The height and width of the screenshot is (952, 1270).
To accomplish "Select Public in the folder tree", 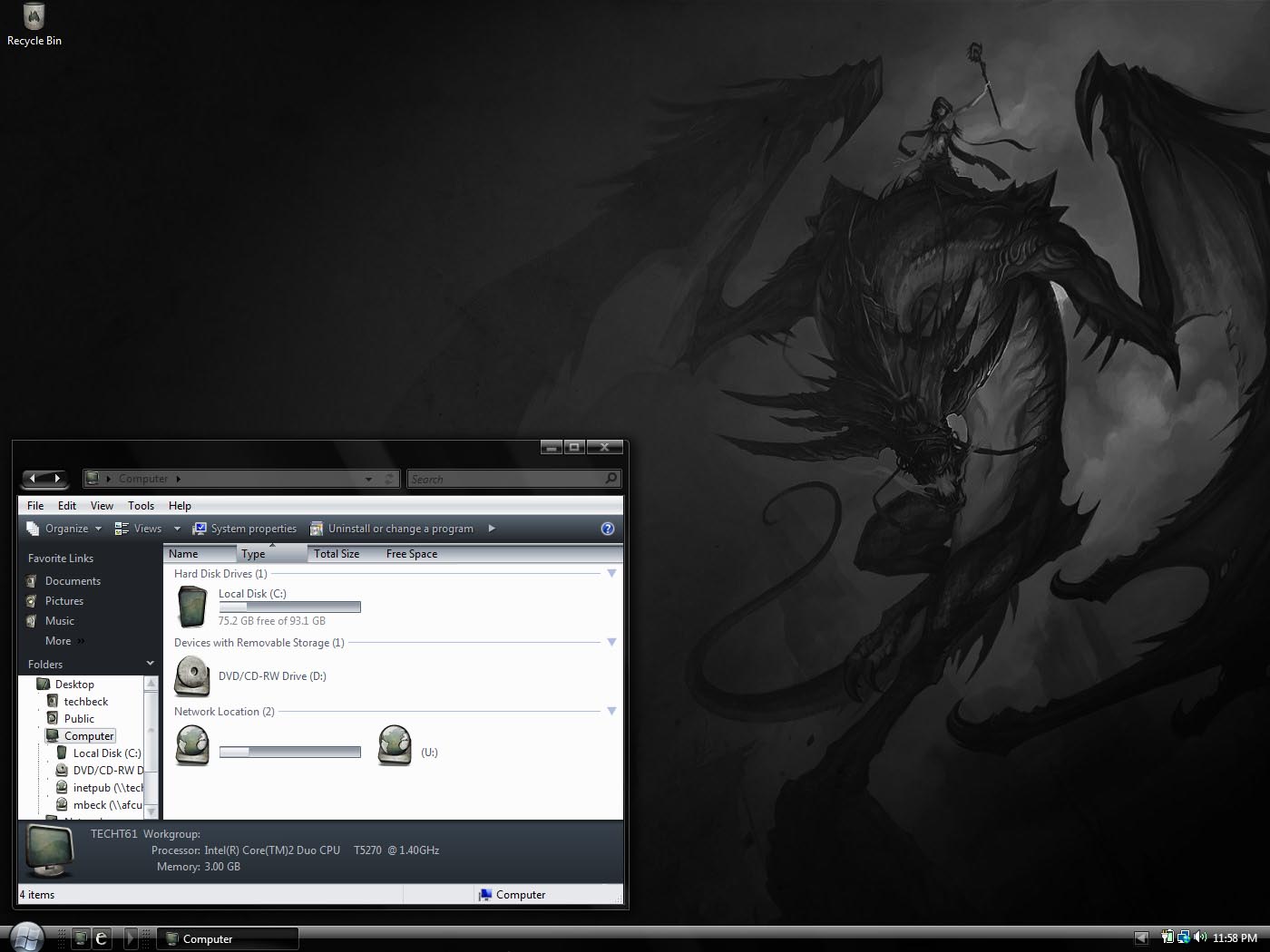I will click(x=79, y=719).
